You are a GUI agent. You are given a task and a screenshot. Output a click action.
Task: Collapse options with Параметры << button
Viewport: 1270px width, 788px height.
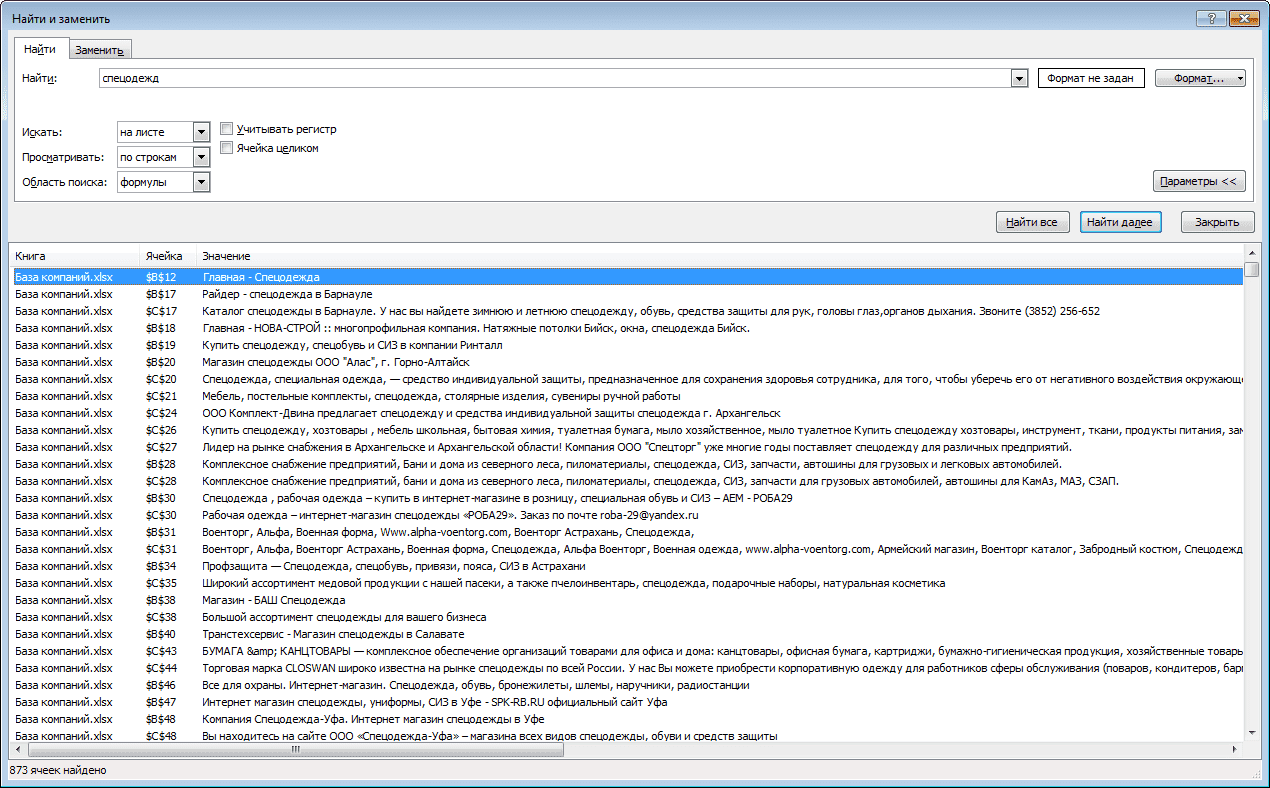coord(1199,181)
